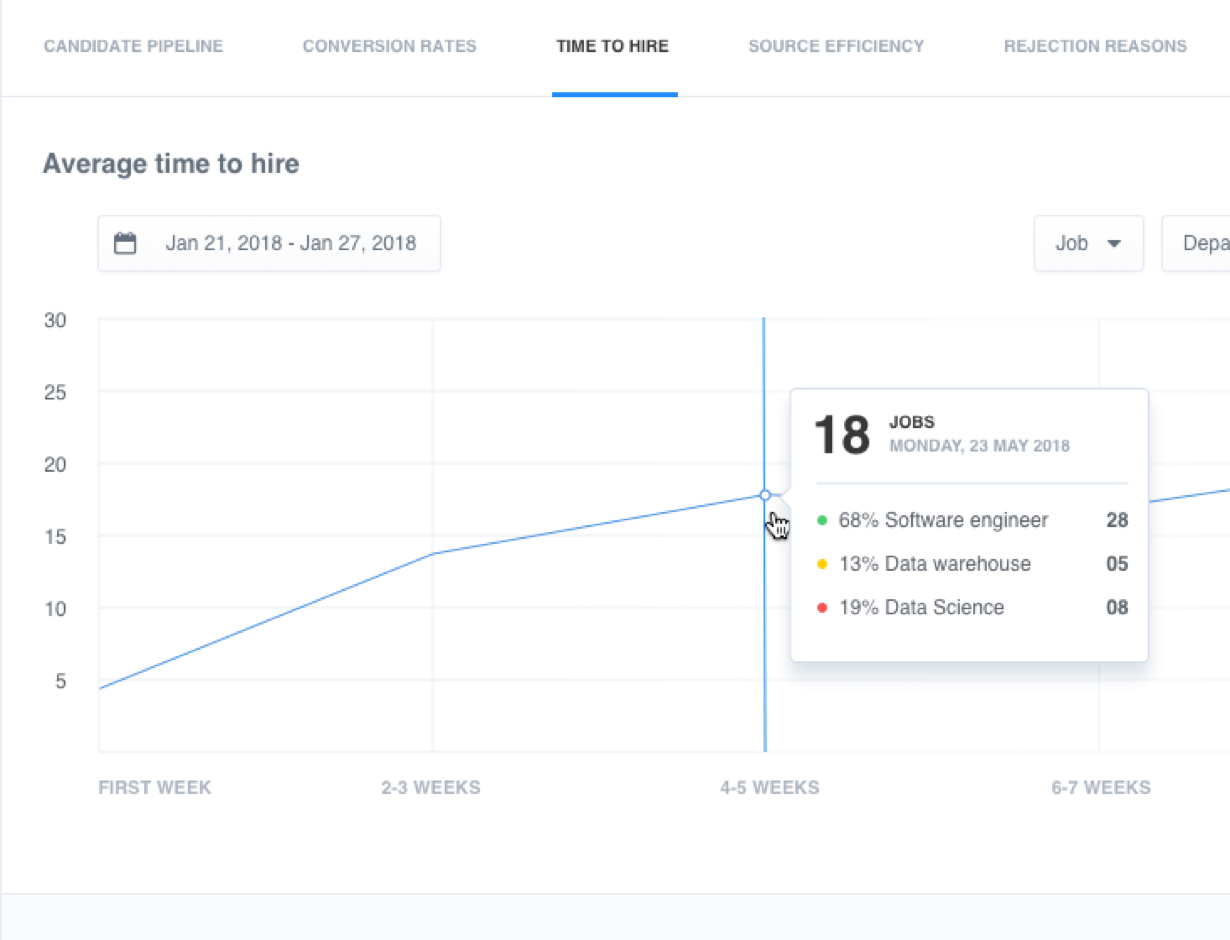The width and height of the screenshot is (1230, 940).
Task: Click the green Software engineer legend dot
Action: (821, 520)
